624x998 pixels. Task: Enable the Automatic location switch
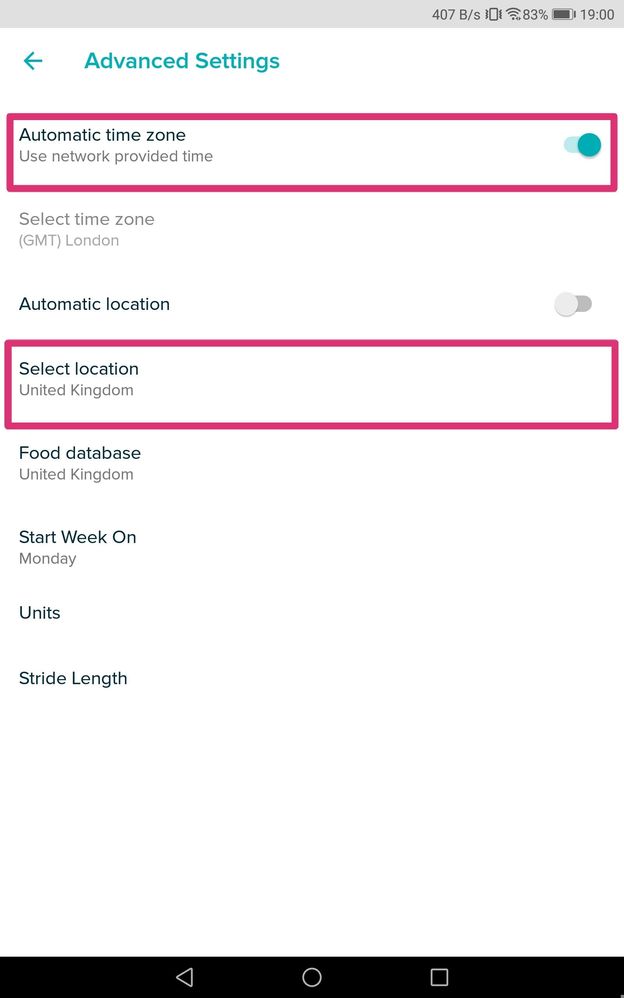[573, 304]
